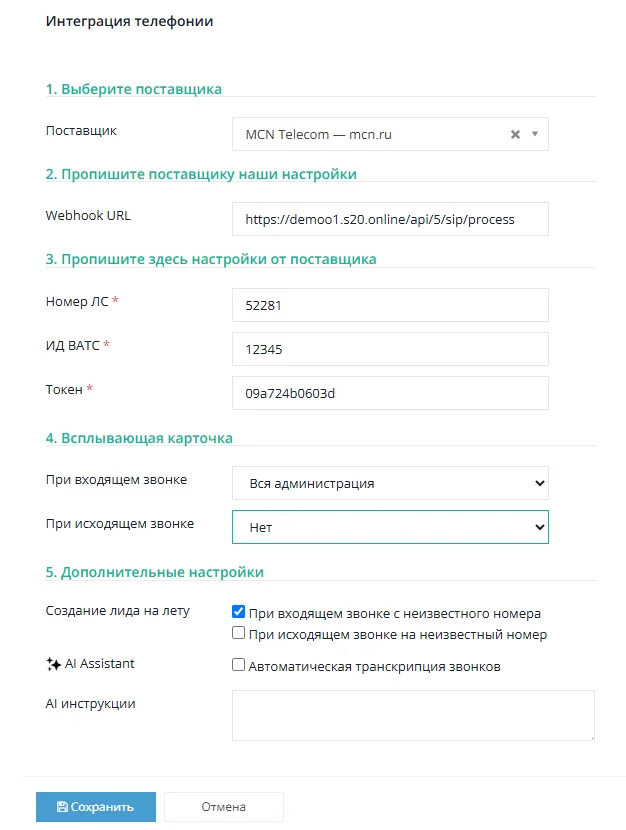Click the 'Дополнительные настройки' section heading

(155, 572)
